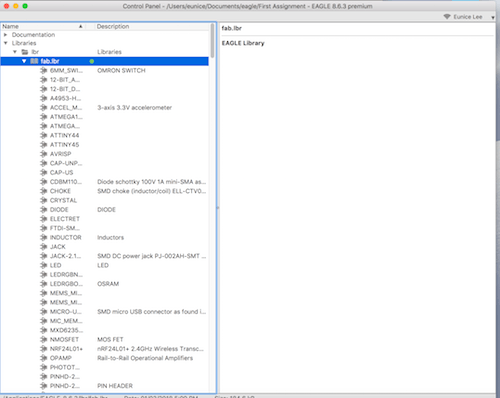Click the OSRAM description text
This screenshot has height=398, width=500.
coord(108,284)
